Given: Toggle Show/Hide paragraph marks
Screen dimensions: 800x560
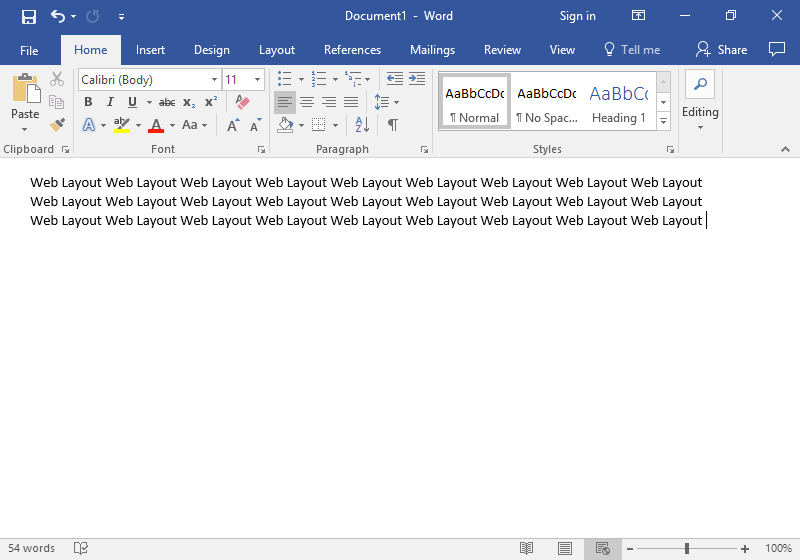Looking at the screenshot, I should [393, 125].
